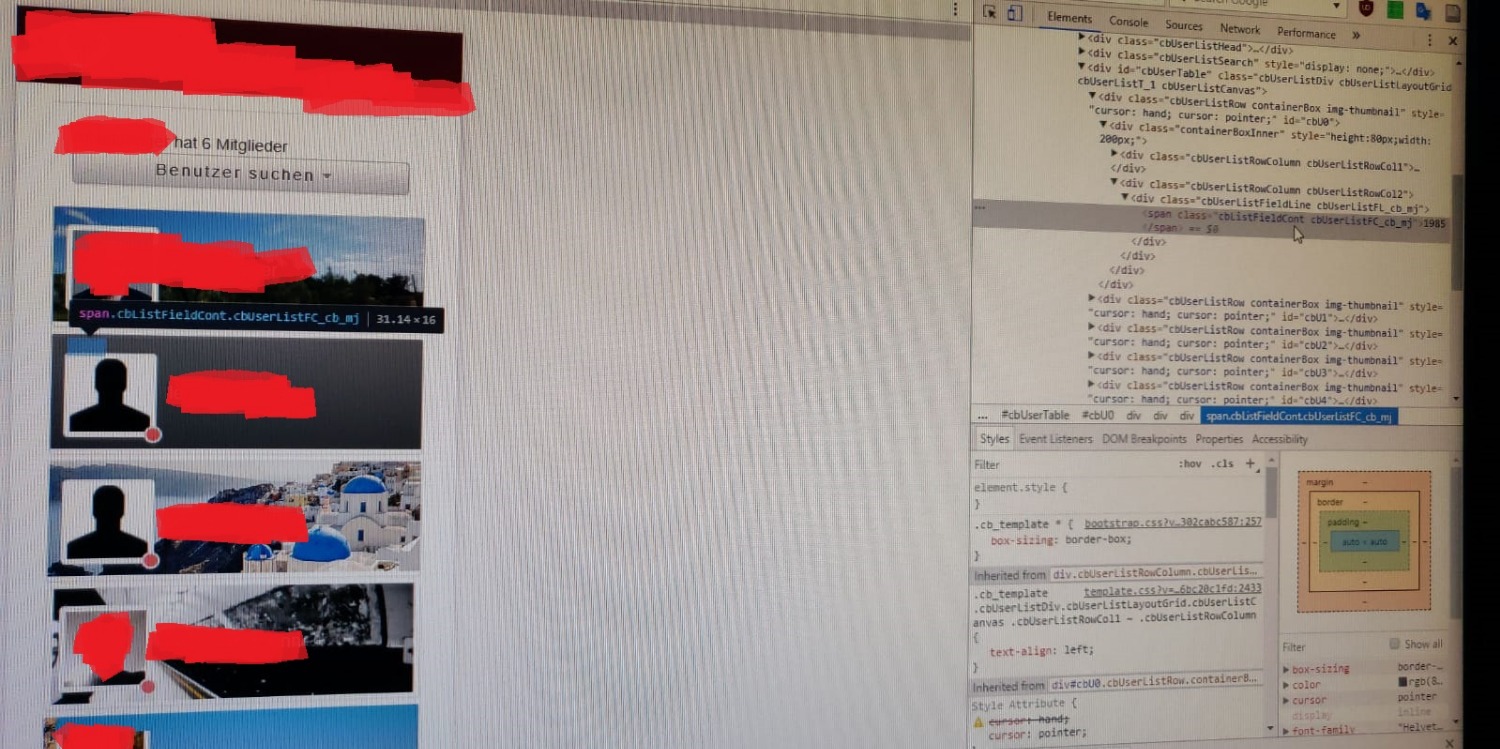Open the Benutzer suchen dropdown
This screenshot has width=1500, height=749.
coord(241,174)
